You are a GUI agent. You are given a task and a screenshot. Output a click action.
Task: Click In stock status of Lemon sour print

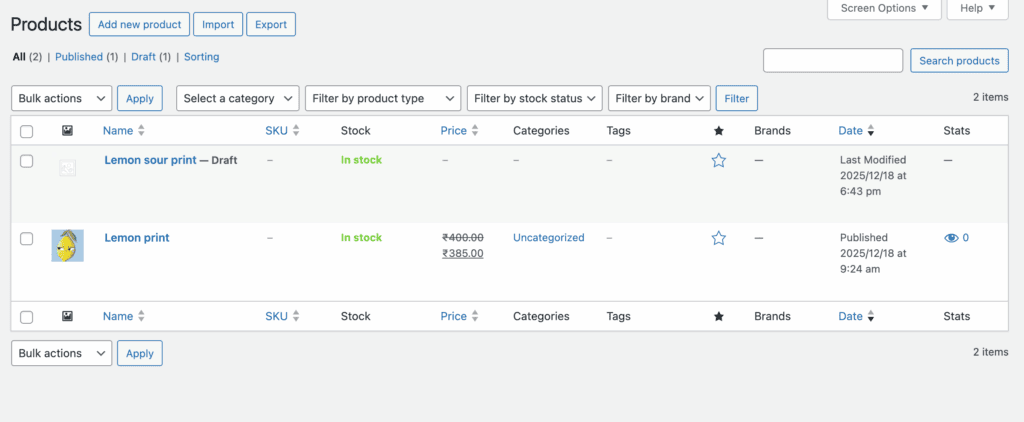361,160
